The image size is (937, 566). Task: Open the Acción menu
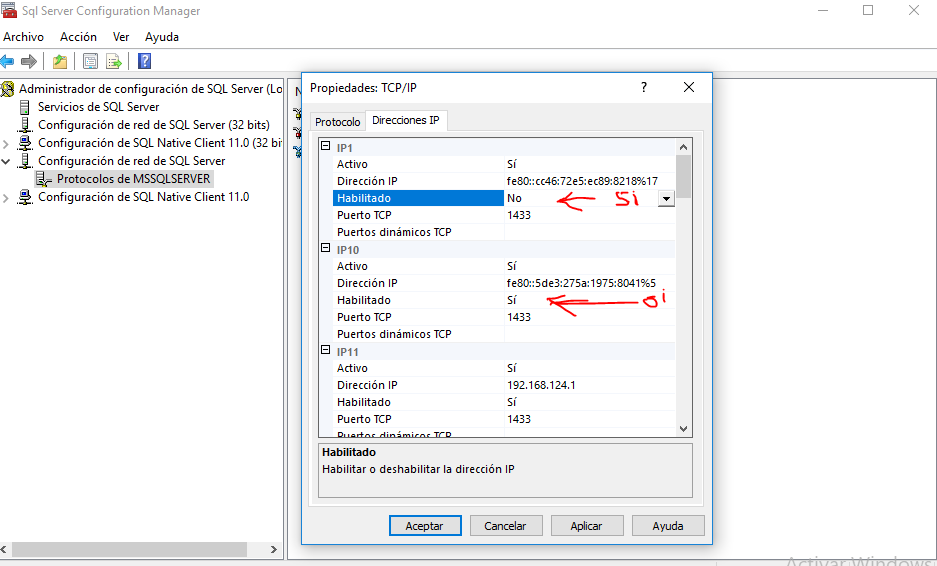(x=78, y=37)
